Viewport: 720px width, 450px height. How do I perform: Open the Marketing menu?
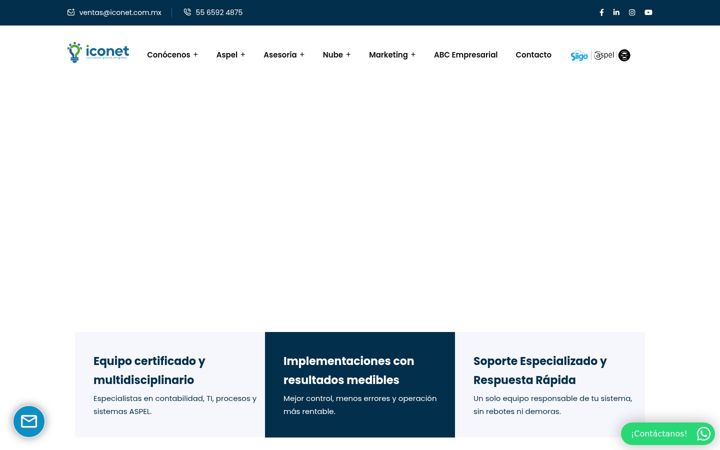(388, 55)
